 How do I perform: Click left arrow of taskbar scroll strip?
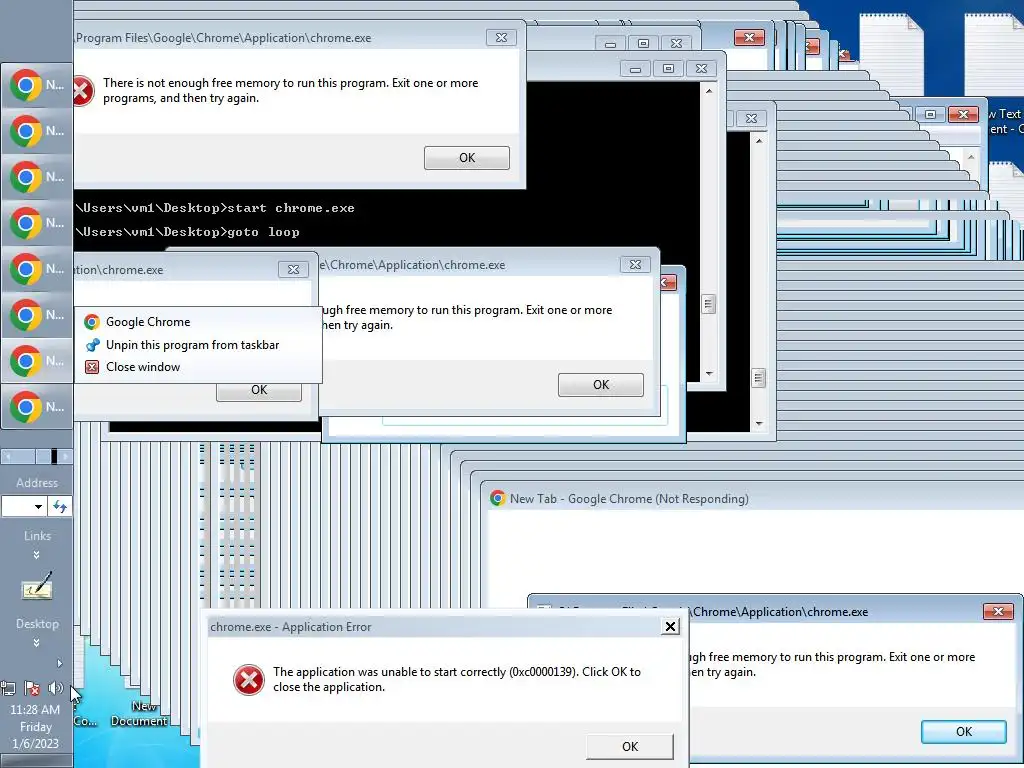(8, 456)
